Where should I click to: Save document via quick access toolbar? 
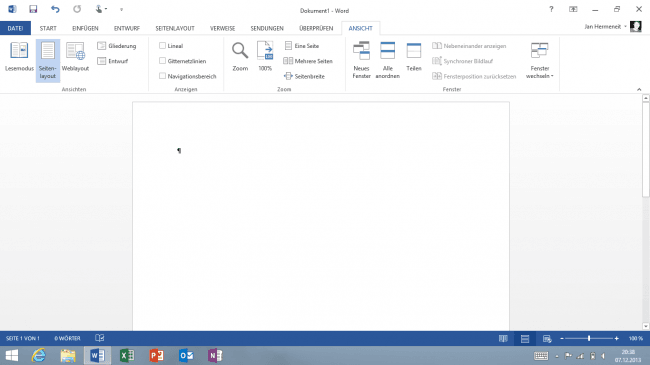[x=33, y=9]
